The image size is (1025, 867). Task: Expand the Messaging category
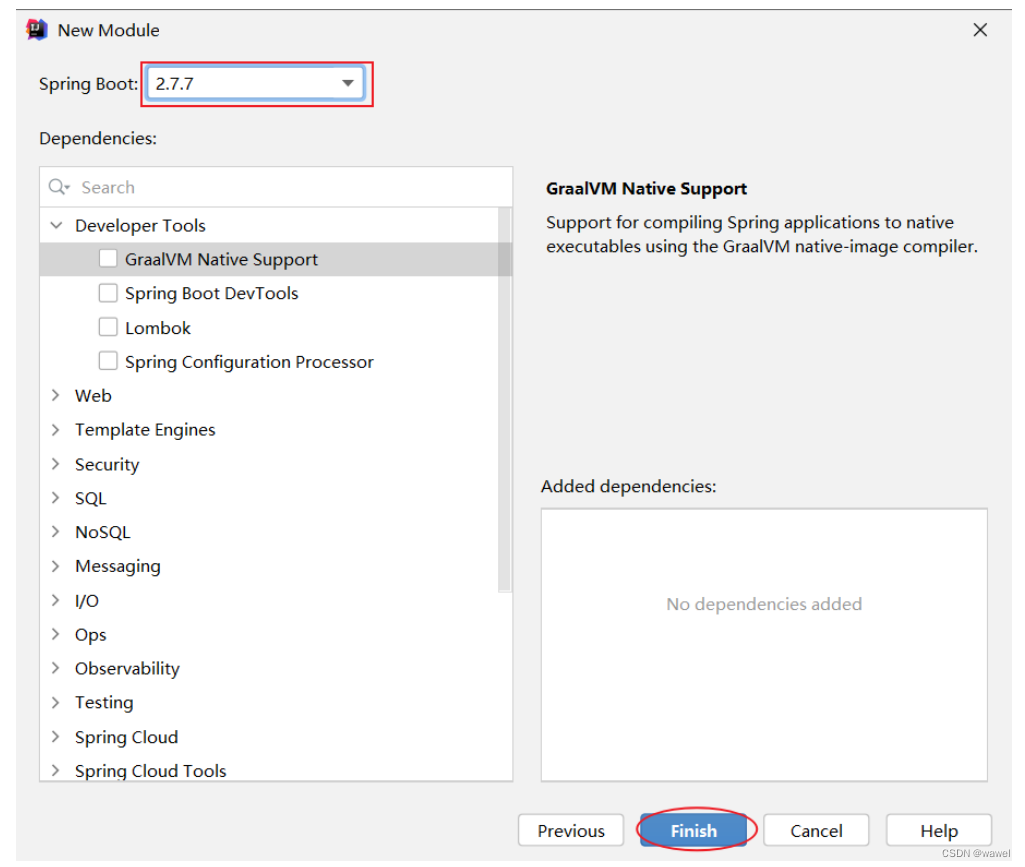click(x=56, y=566)
